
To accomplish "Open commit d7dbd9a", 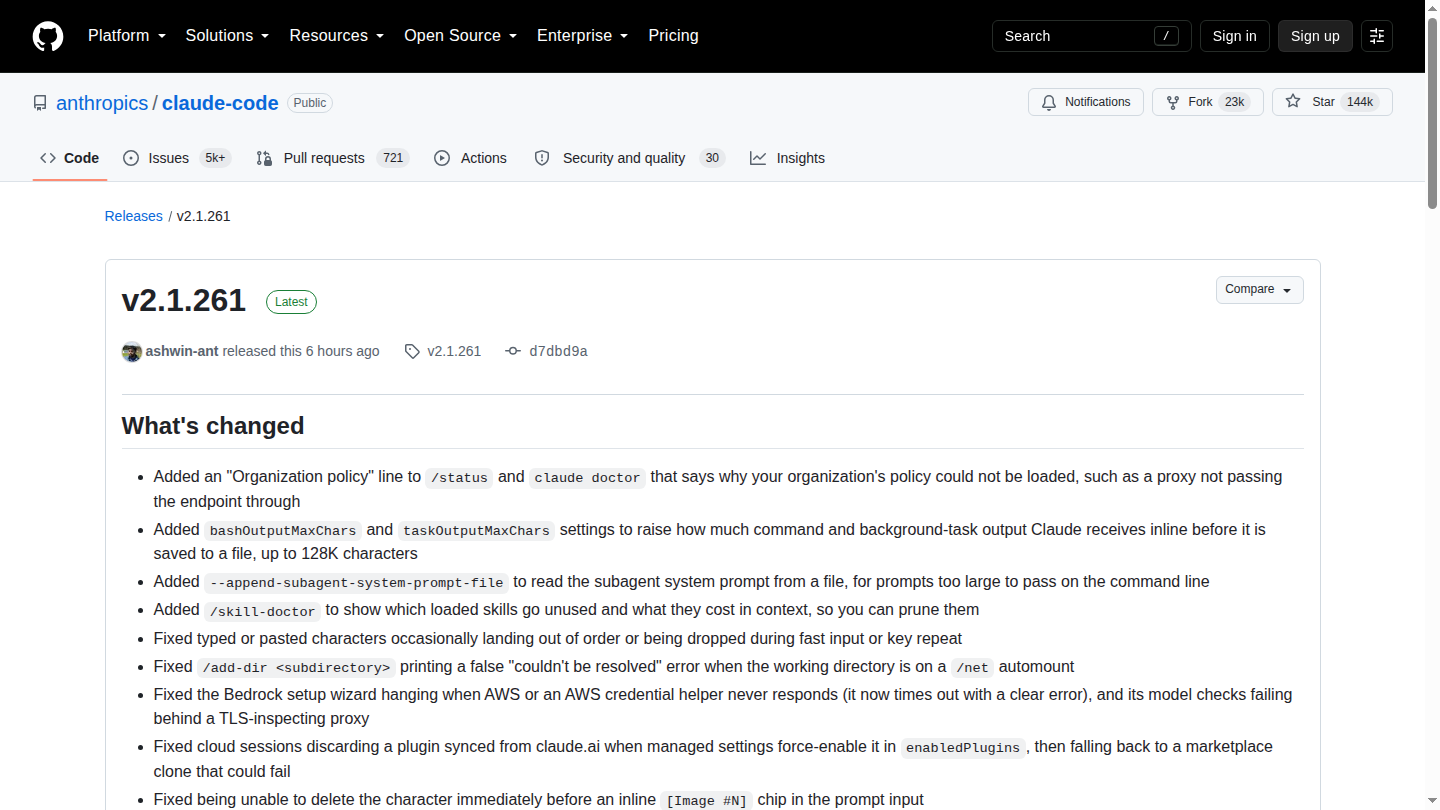I will [x=558, y=351].
